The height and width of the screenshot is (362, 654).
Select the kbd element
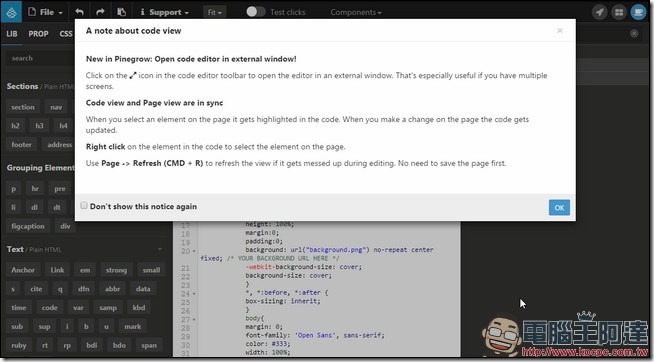pyautogui.click(x=139, y=307)
